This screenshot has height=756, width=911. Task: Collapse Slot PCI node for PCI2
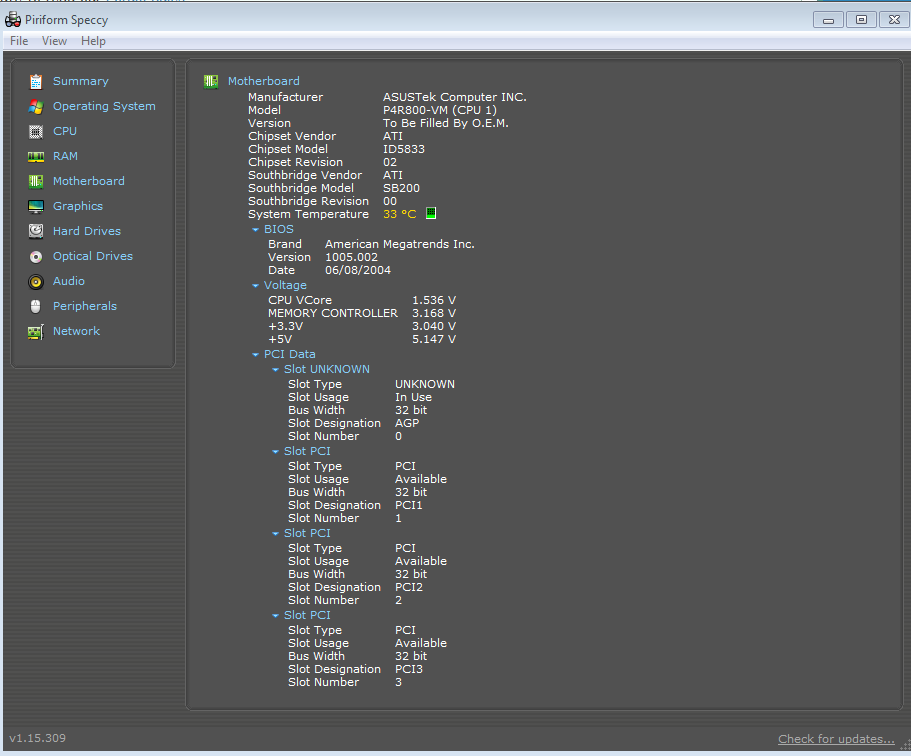click(x=275, y=533)
